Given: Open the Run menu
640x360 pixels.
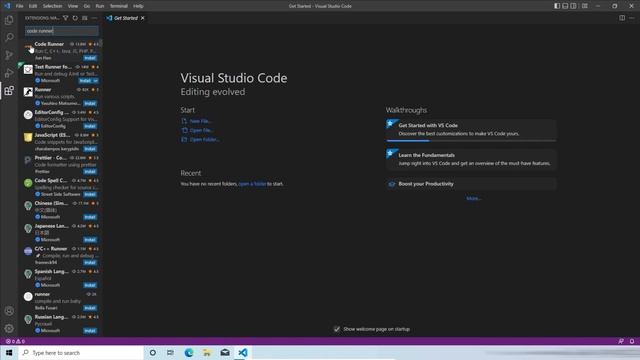Looking at the screenshot, I should 100,6.
